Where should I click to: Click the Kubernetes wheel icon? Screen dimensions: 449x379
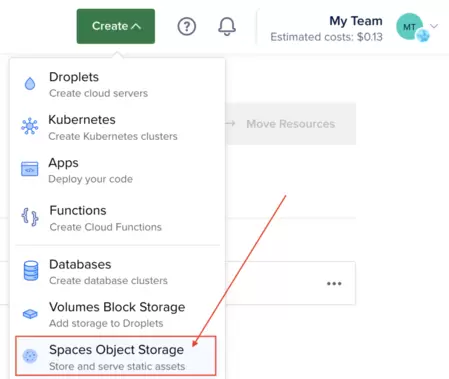tap(30, 126)
